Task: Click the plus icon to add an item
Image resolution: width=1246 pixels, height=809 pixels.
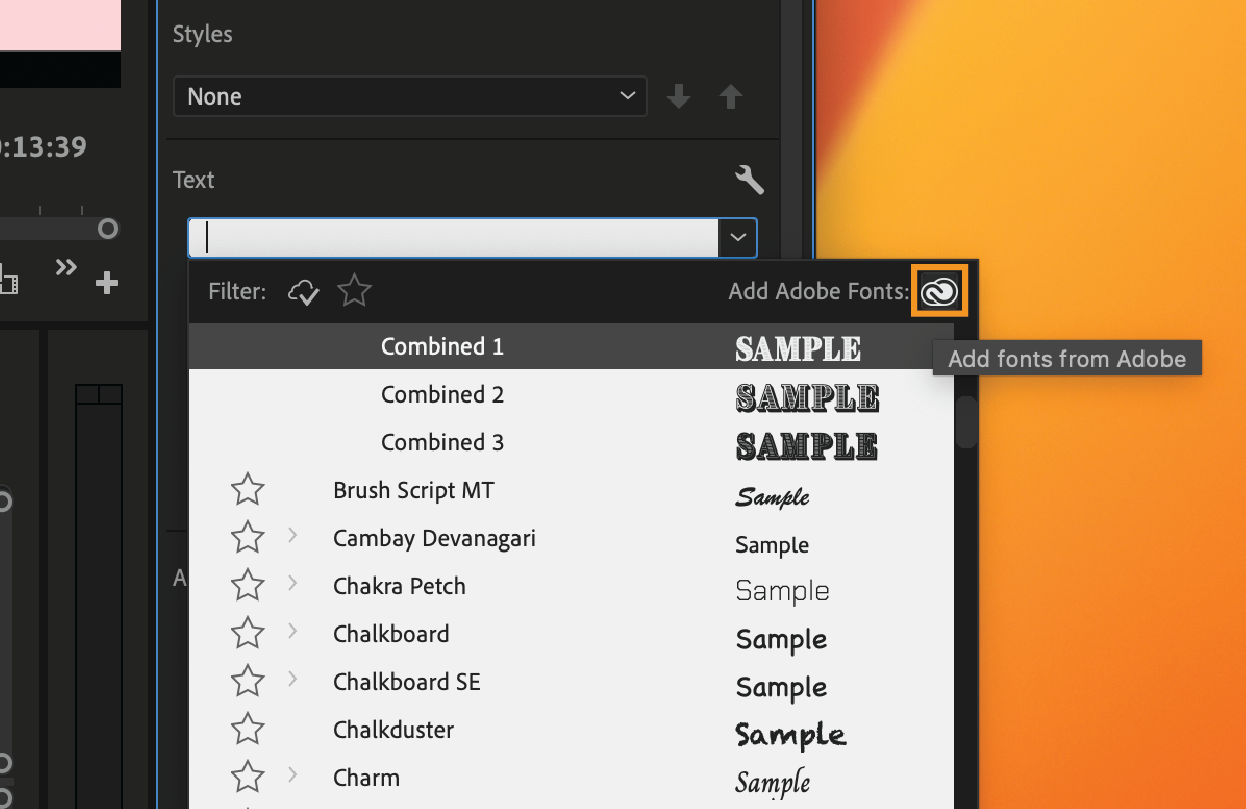Action: pos(106,283)
